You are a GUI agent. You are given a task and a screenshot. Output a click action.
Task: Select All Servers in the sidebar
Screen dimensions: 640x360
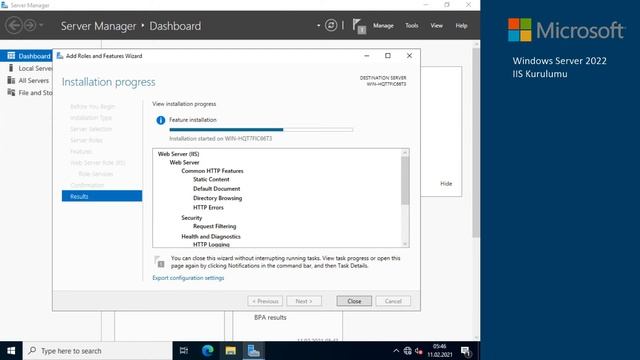click(27, 80)
